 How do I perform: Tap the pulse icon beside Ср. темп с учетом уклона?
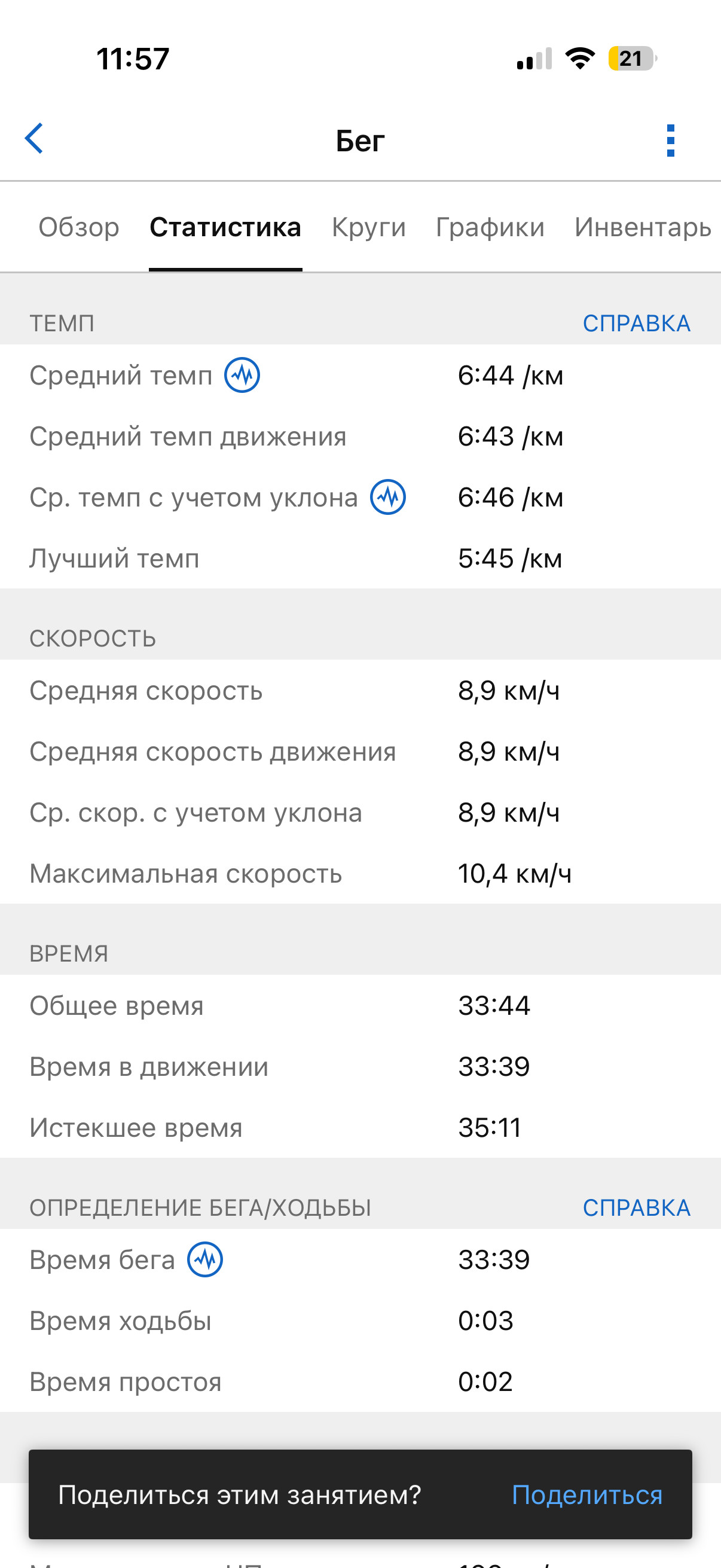pyautogui.click(x=388, y=497)
